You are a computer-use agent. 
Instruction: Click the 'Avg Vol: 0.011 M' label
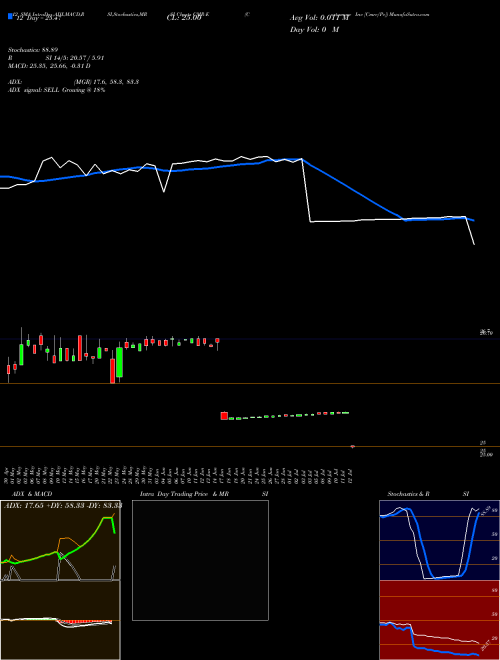[320, 18]
